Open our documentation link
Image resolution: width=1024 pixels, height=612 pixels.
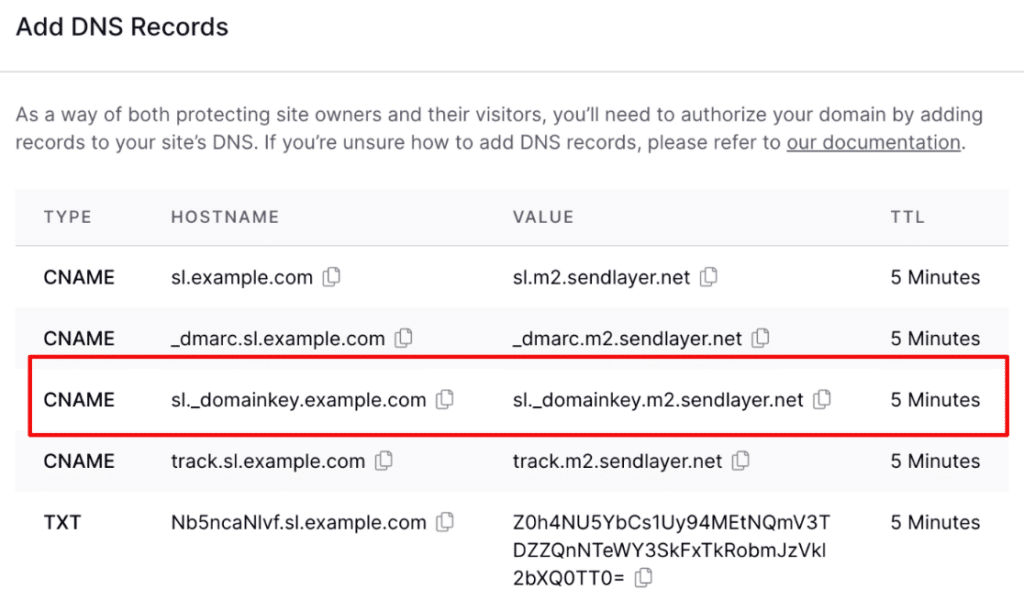(x=872, y=142)
